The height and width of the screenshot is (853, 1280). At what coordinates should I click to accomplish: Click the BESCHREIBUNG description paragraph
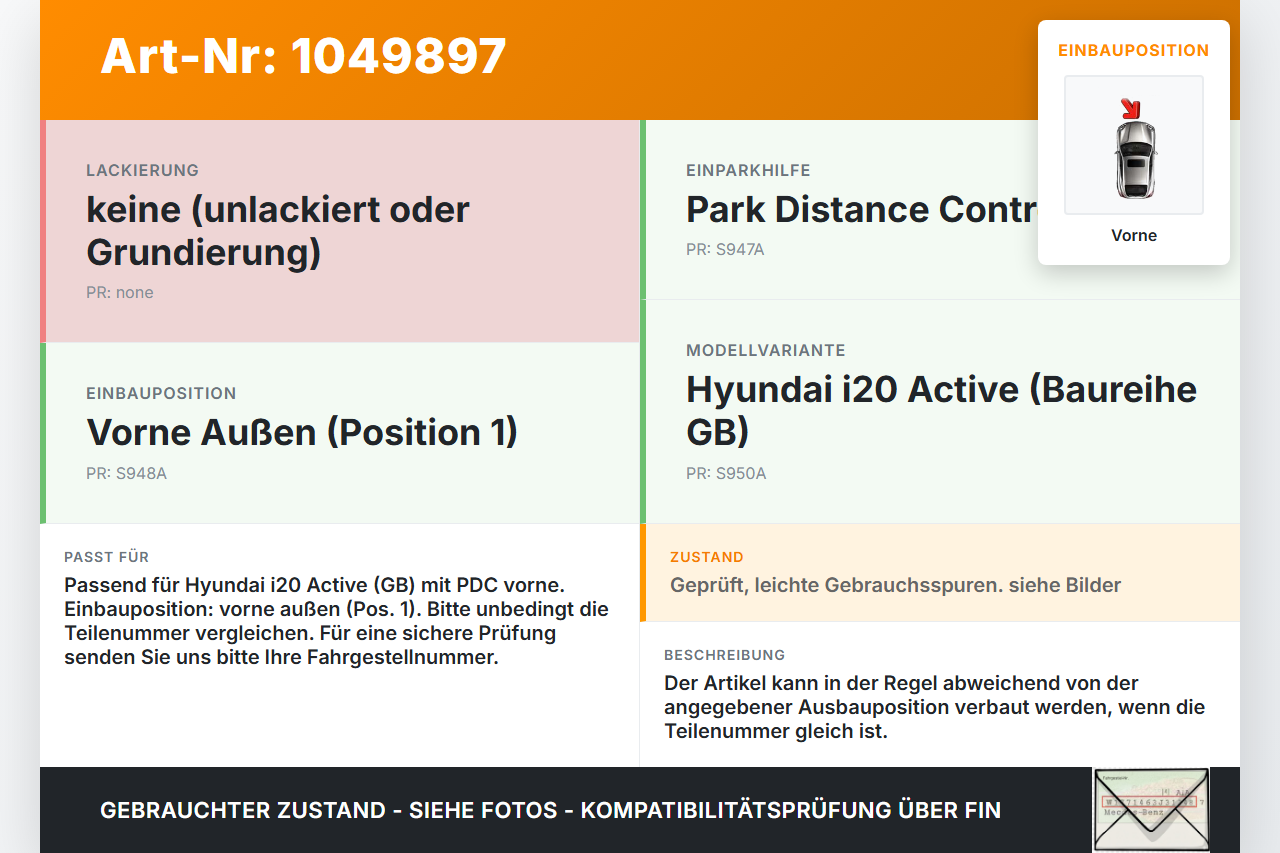[x=934, y=707]
